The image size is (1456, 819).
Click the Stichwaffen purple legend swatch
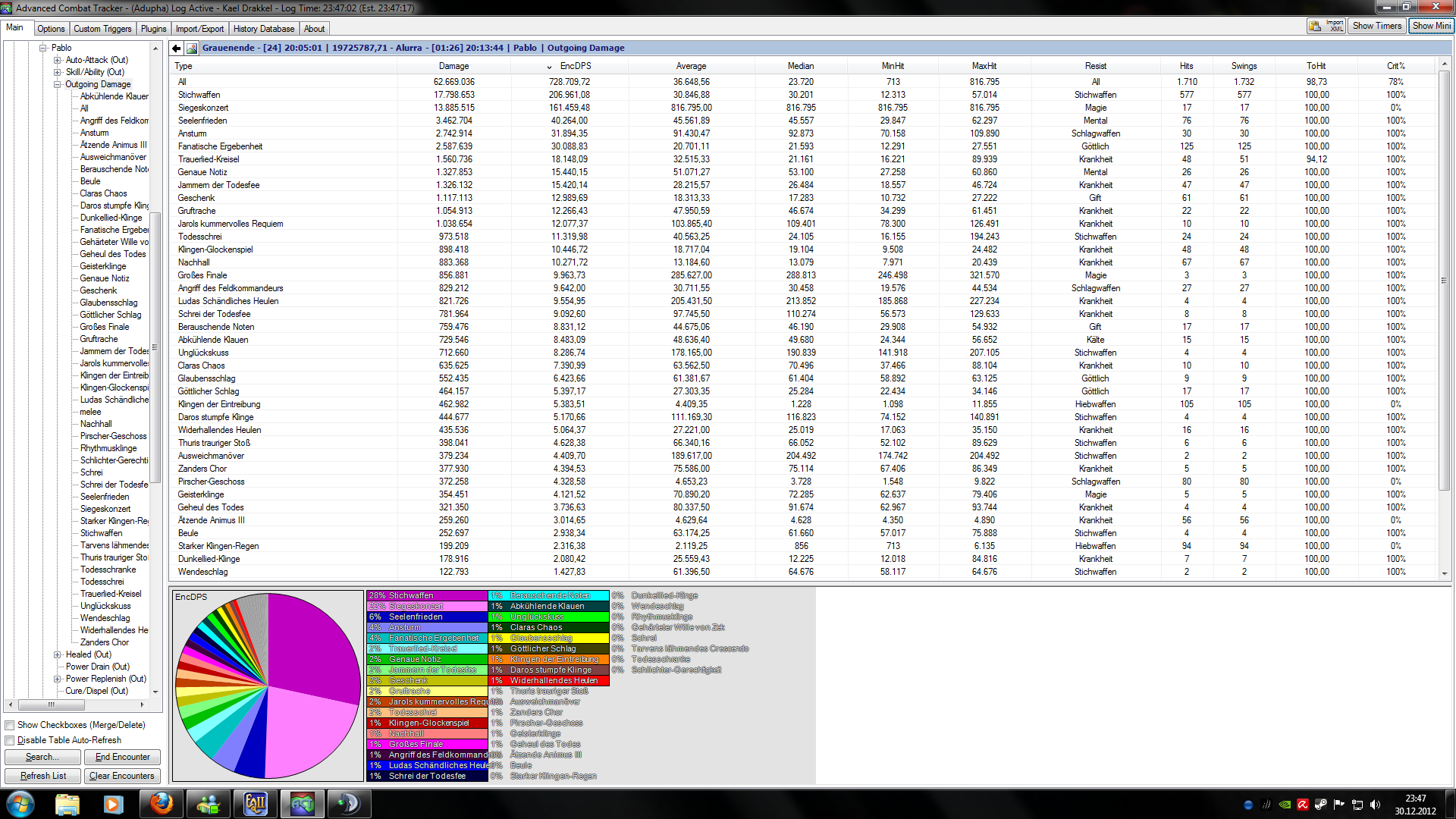click(428, 595)
